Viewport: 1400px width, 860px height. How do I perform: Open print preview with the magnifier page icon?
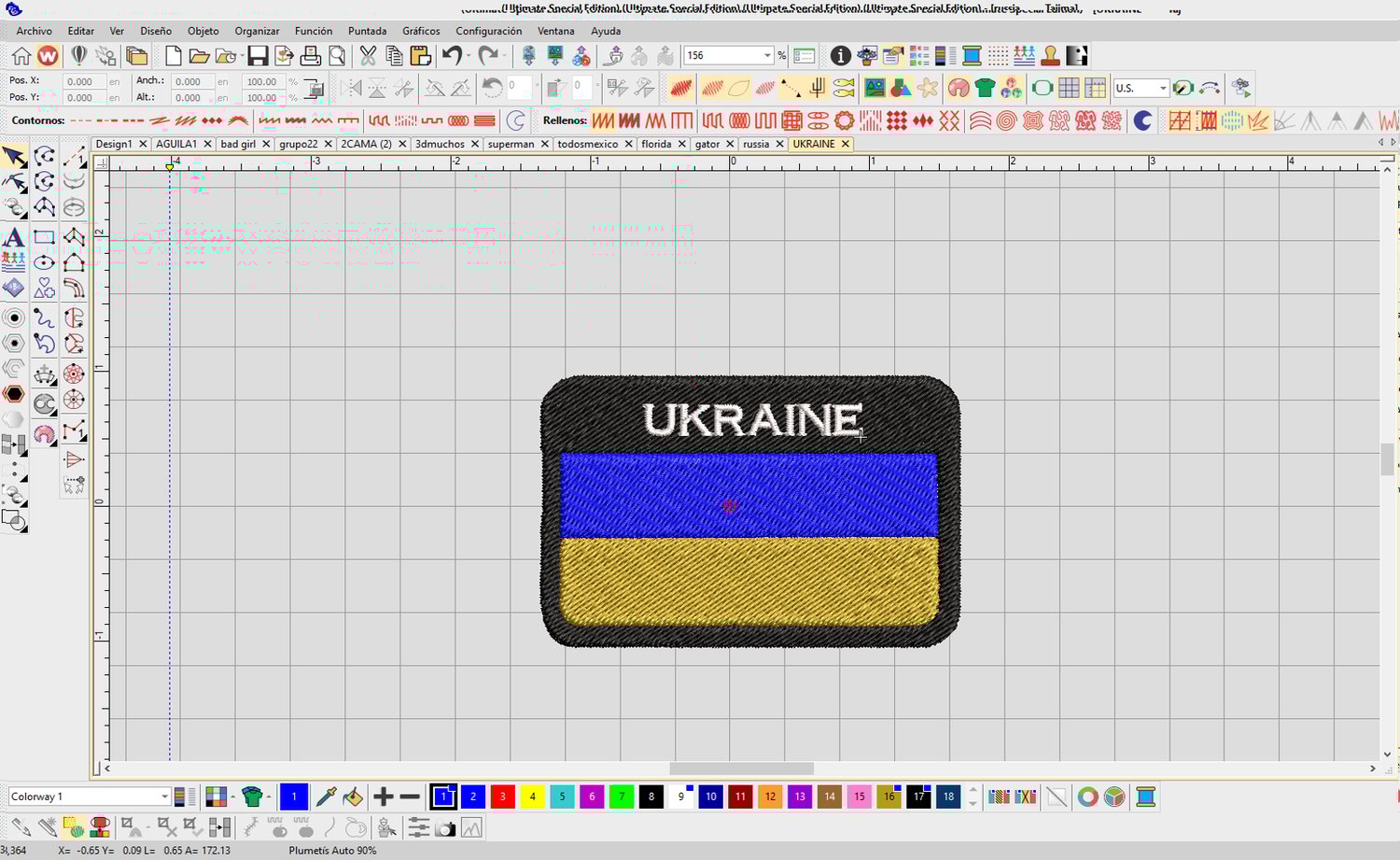tap(337, 56)
